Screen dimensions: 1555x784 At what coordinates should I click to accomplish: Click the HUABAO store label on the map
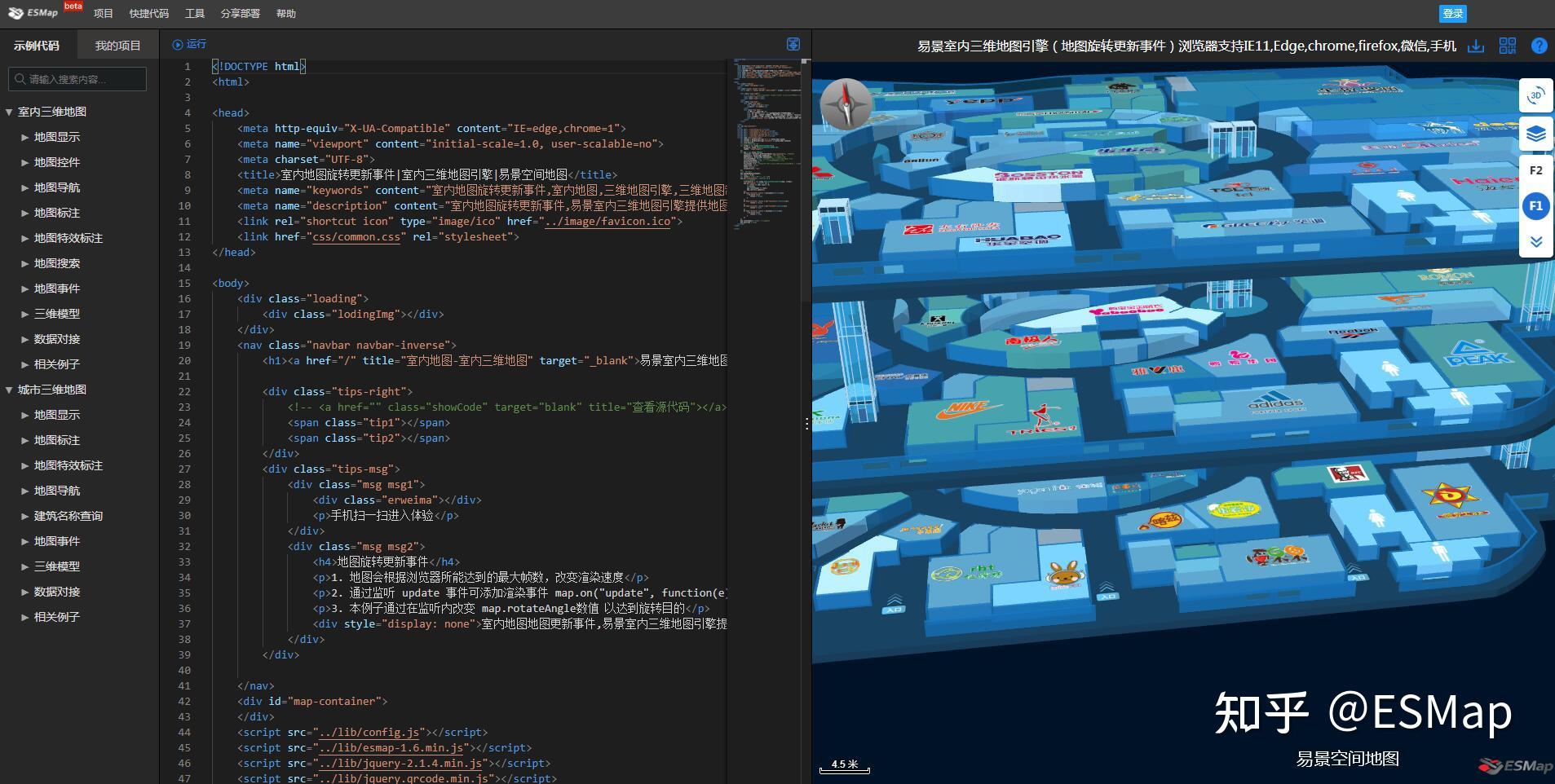pos(1018,240)
